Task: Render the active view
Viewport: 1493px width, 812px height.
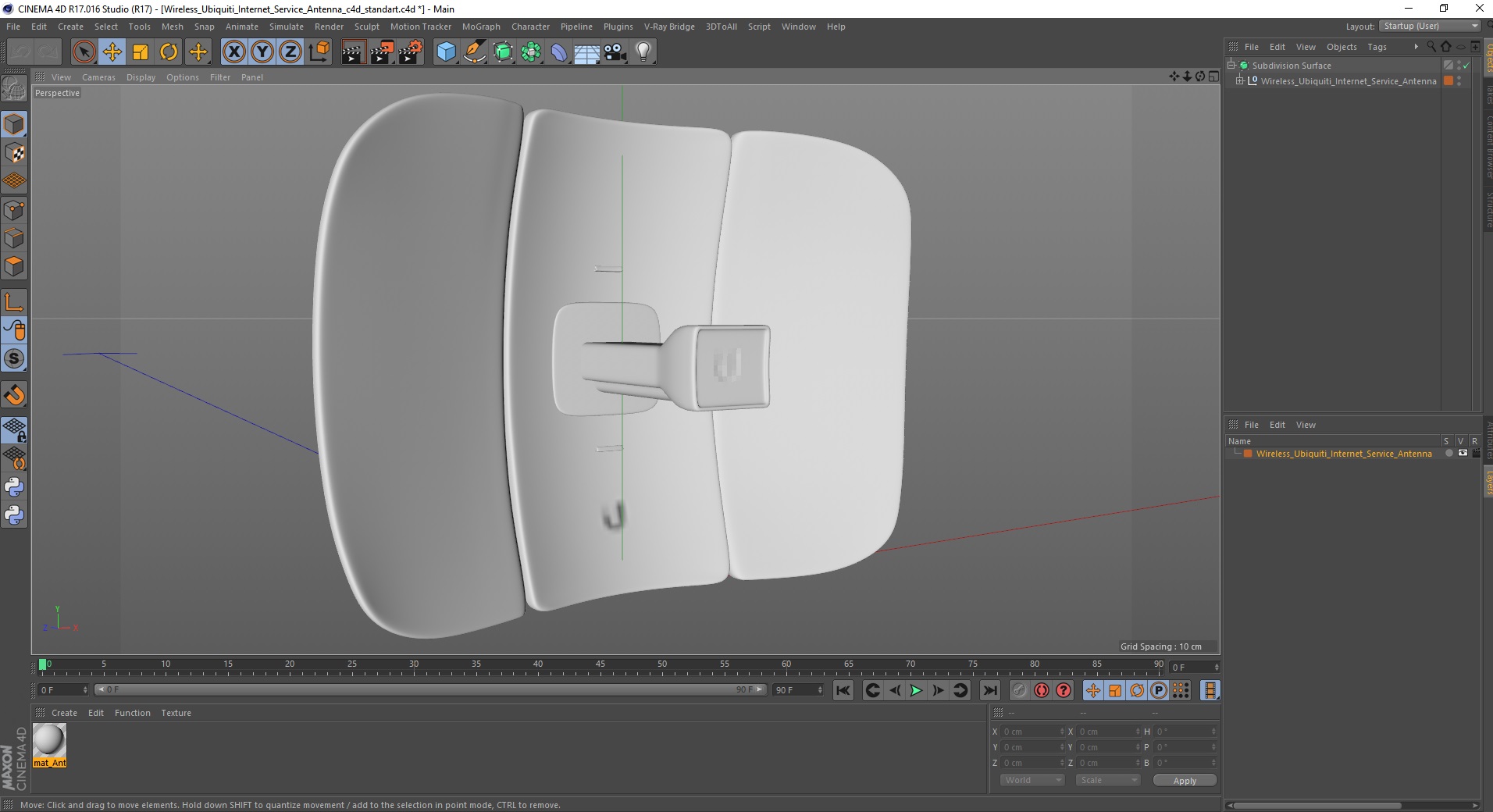Action: (353, 52)
